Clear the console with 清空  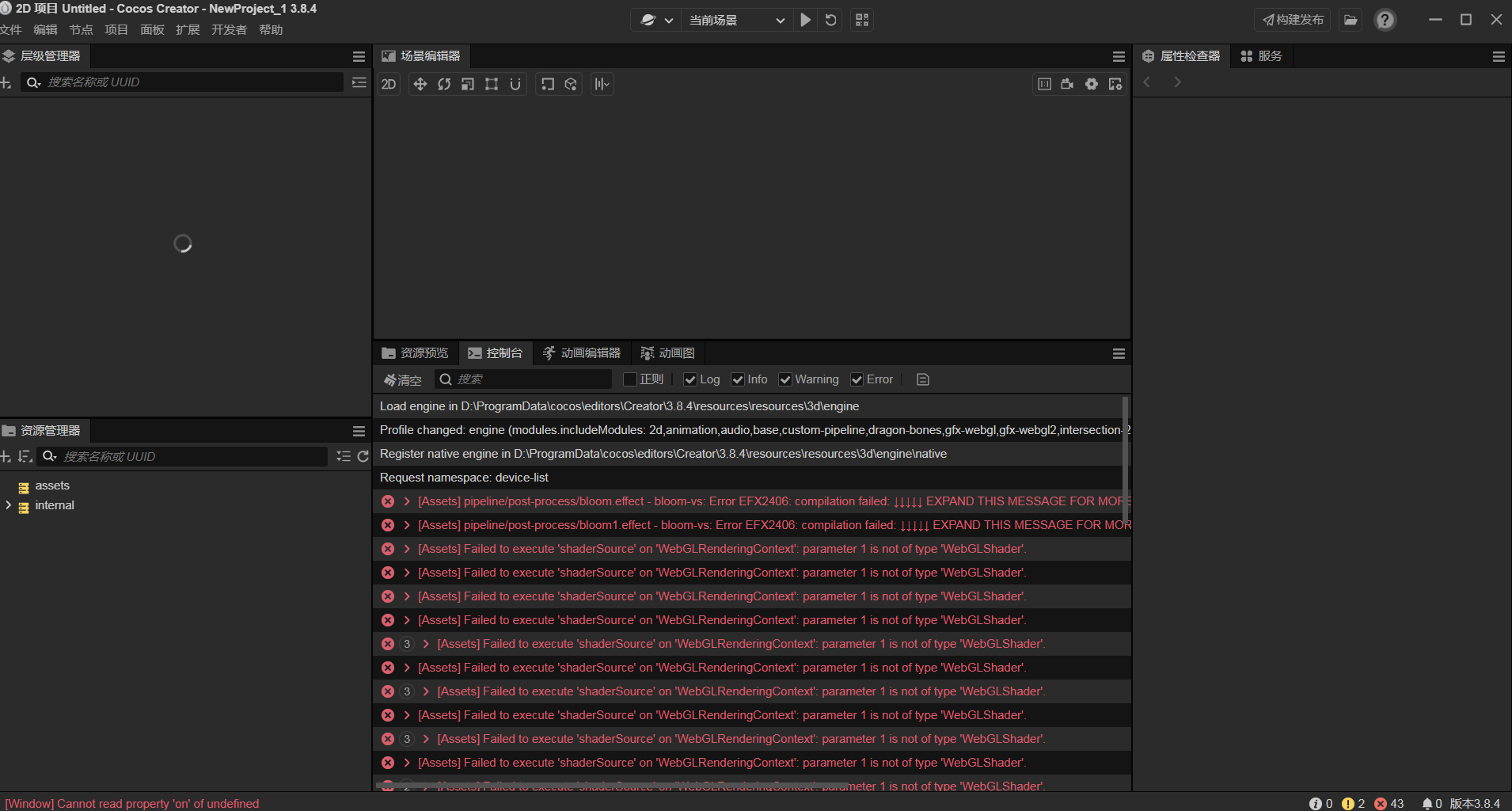tap(403, 380)
